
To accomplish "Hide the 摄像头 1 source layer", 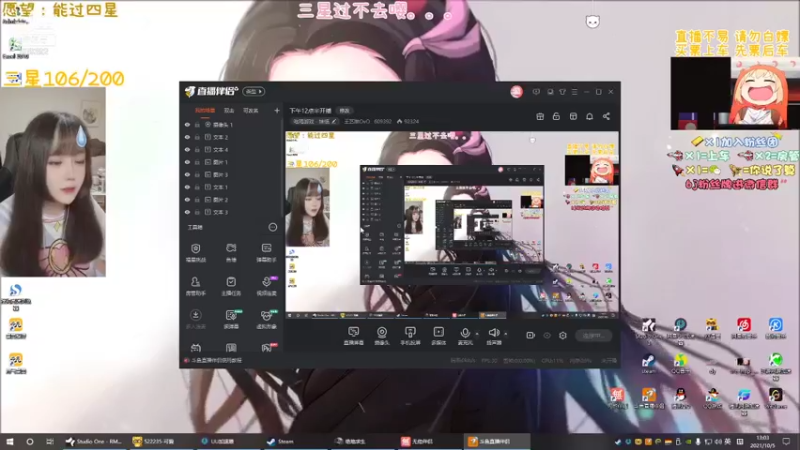I will coord(187,124).
